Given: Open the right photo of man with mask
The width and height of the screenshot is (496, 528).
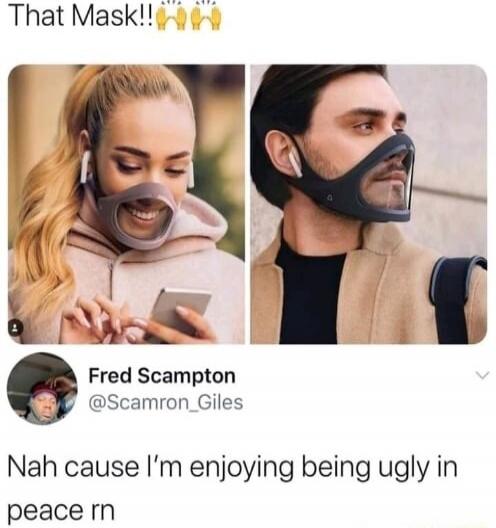Looking at the screenshot, I should pos(369,204).
